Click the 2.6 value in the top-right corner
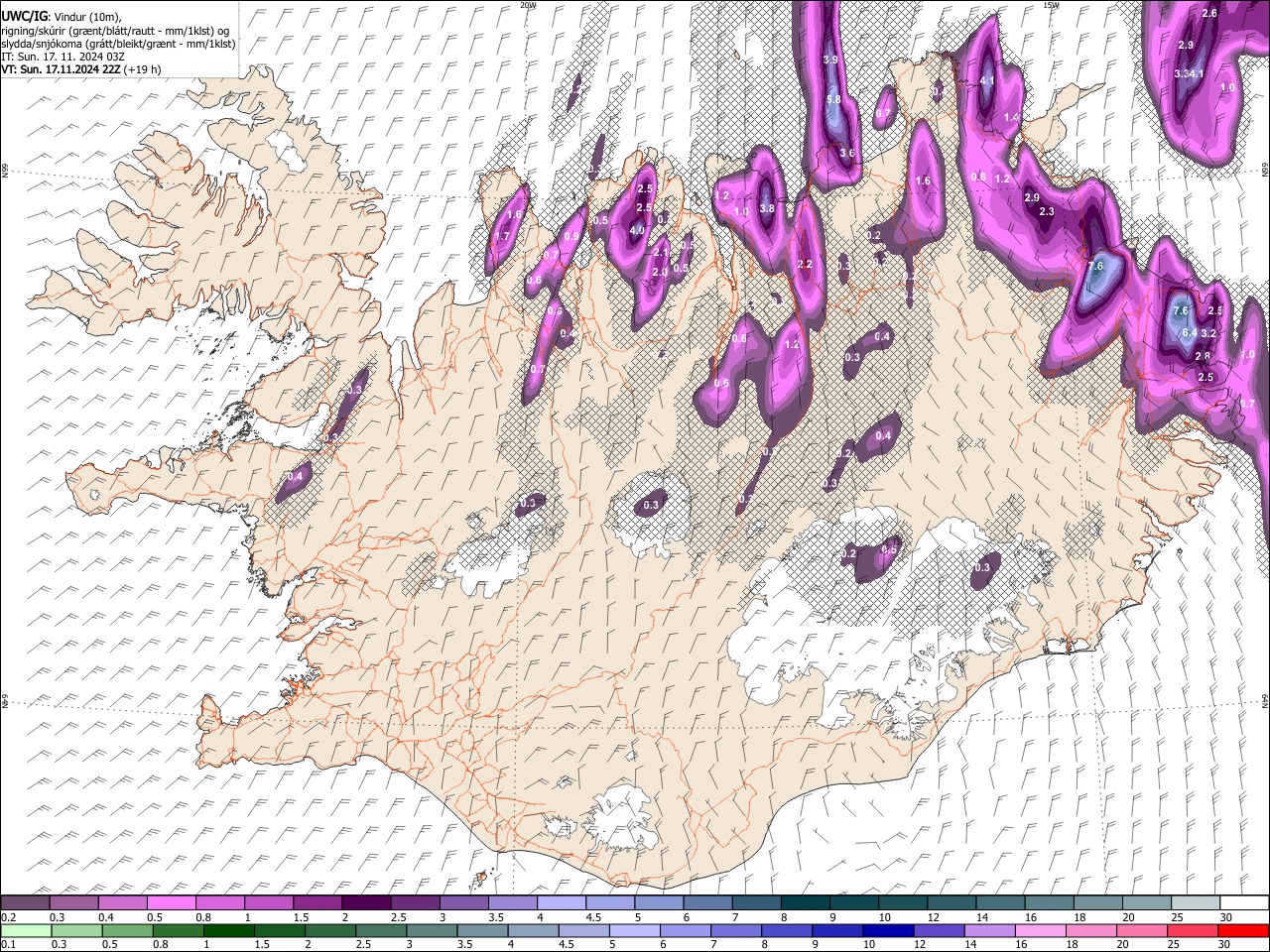Image resolution: width=1270 pixels, height=952 pixels. [1209, 13]
